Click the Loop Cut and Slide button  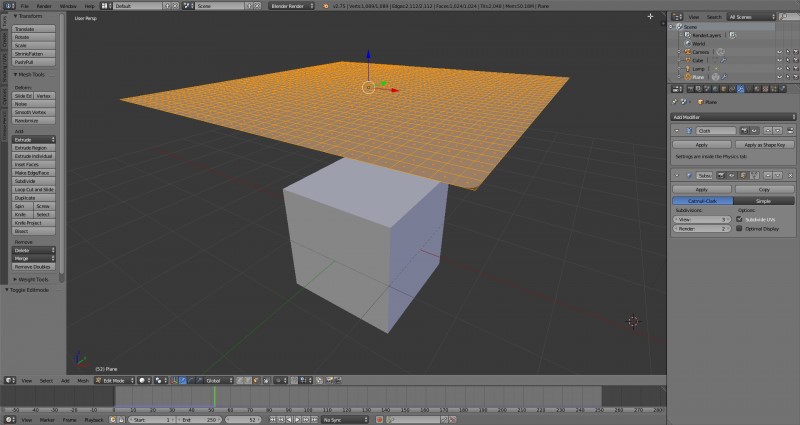[x=34, y=189]
